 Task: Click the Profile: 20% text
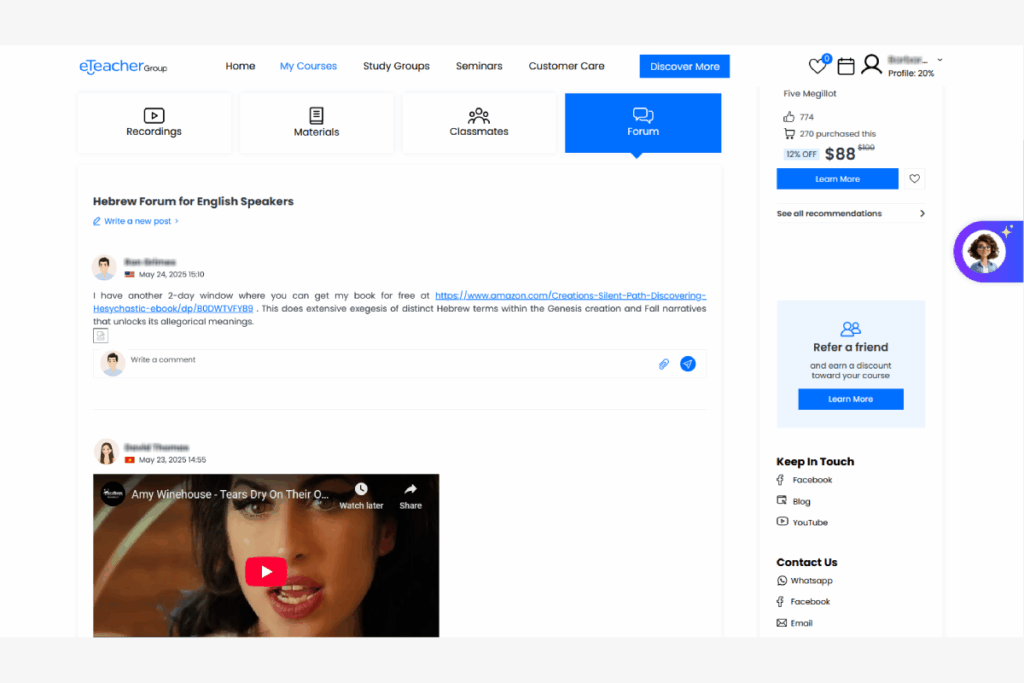[x=910, y=74]
